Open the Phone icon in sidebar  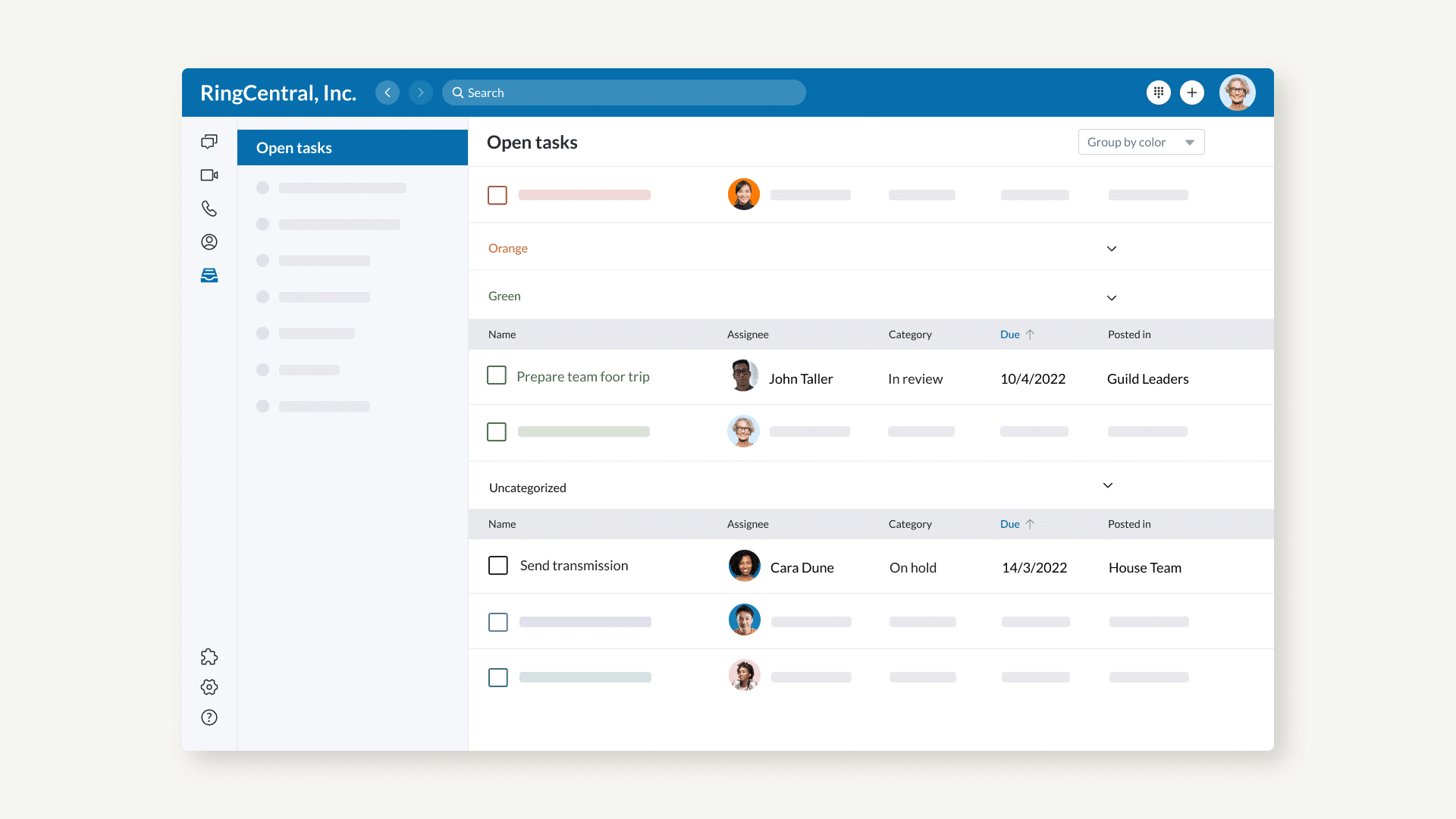click(x=209, y=209)
